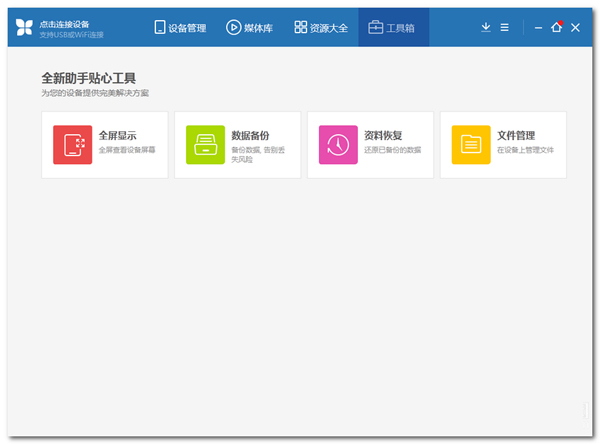Open the 全屏显示 tool title

tap(116, 135)
